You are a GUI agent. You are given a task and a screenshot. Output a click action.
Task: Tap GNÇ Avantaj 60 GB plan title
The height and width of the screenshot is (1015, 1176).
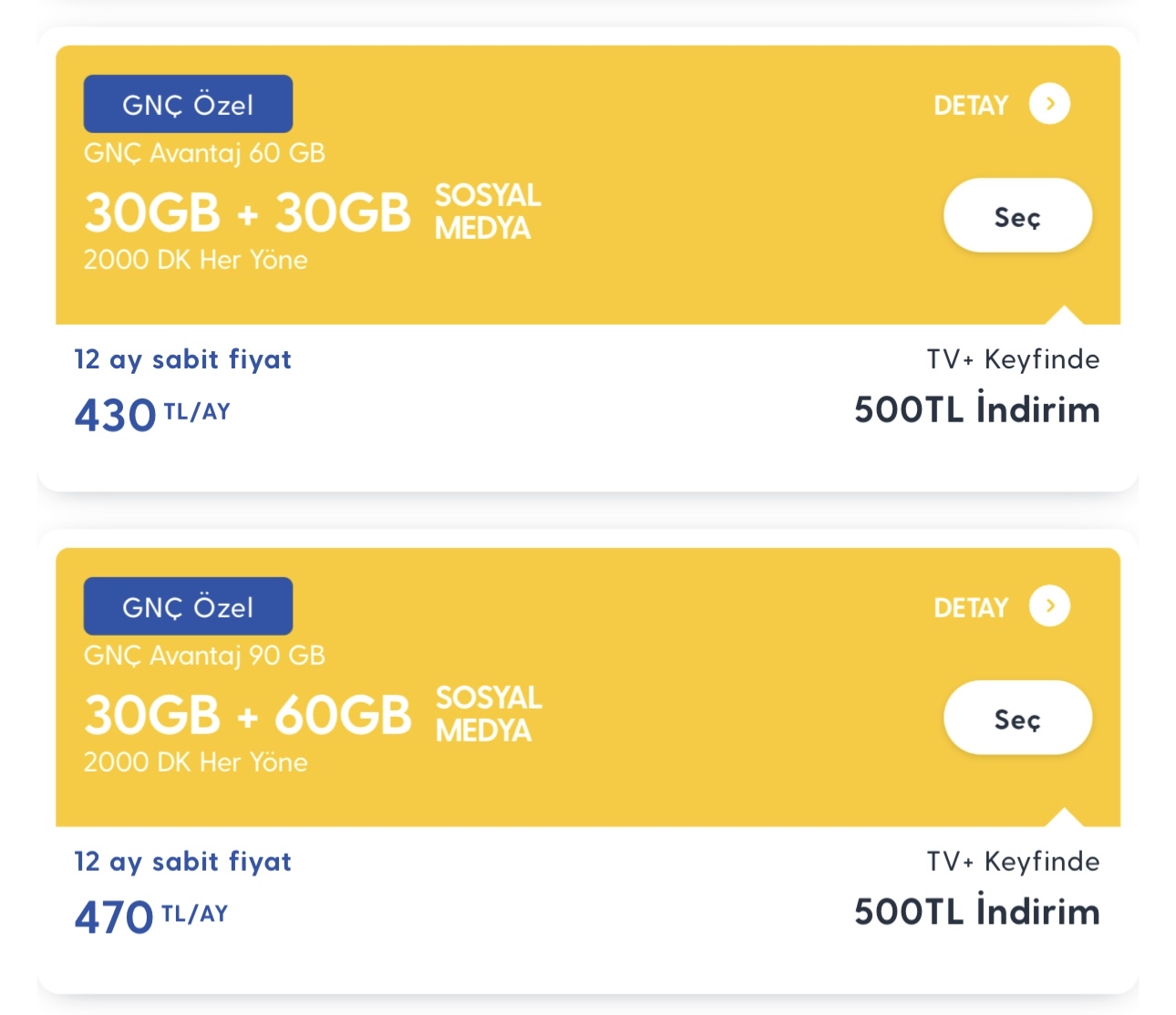(x=204, y=153)
